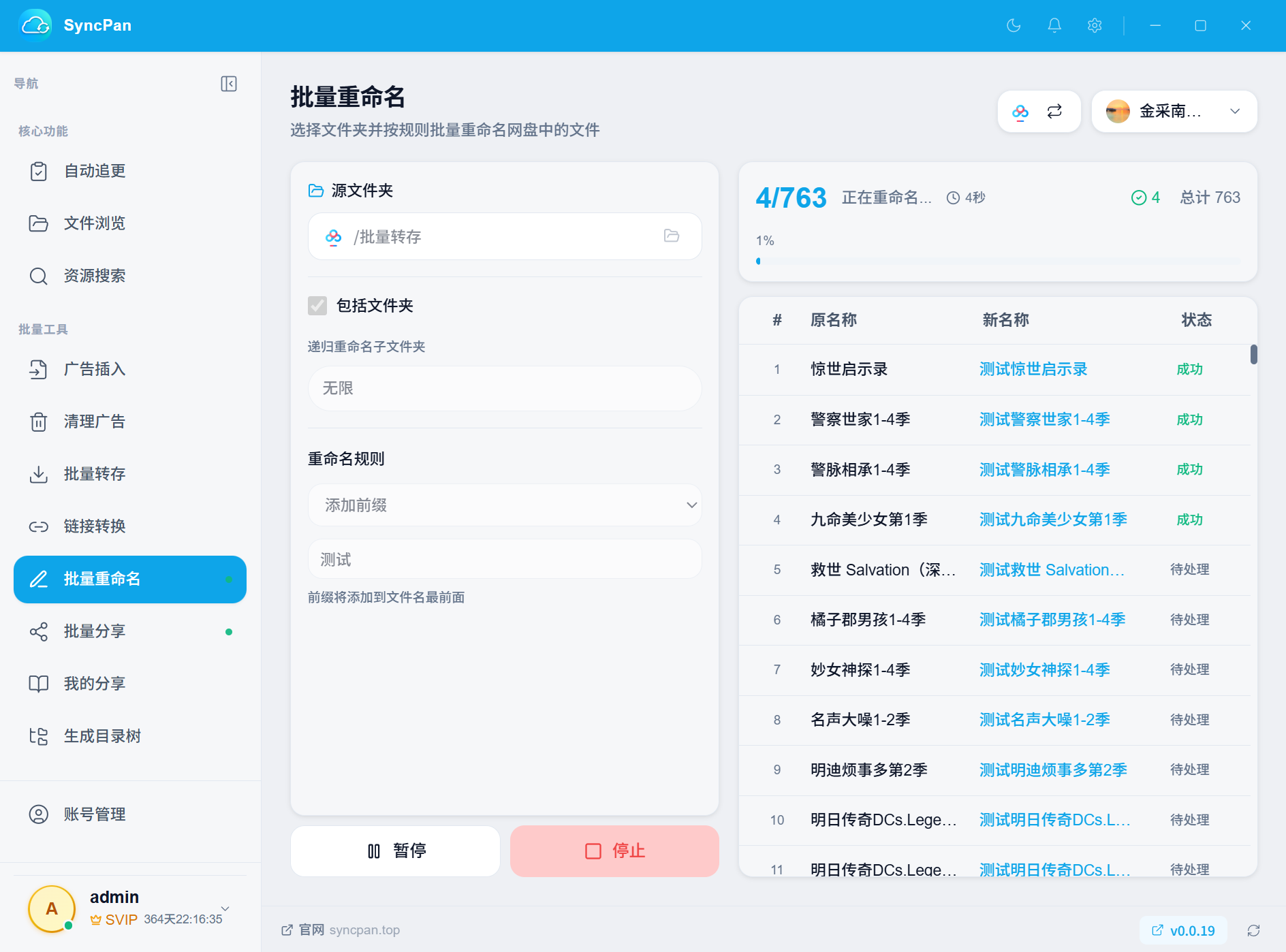Open 清理广告 in sidebar
The image size is (1286, 952).
point(130,422)
